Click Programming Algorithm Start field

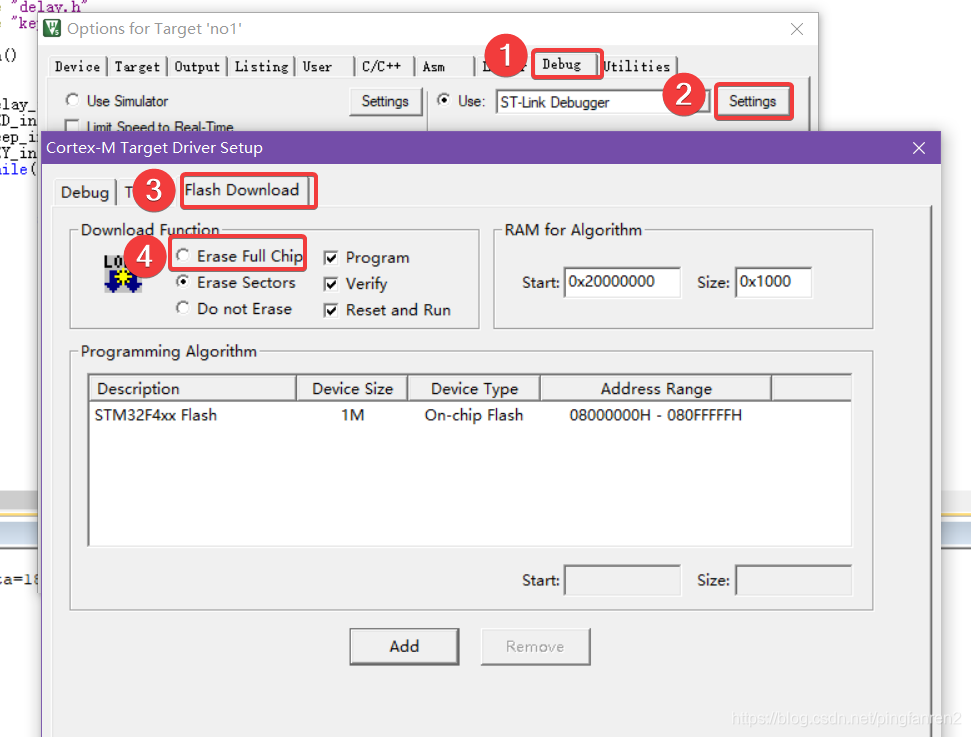click(622, 580)
